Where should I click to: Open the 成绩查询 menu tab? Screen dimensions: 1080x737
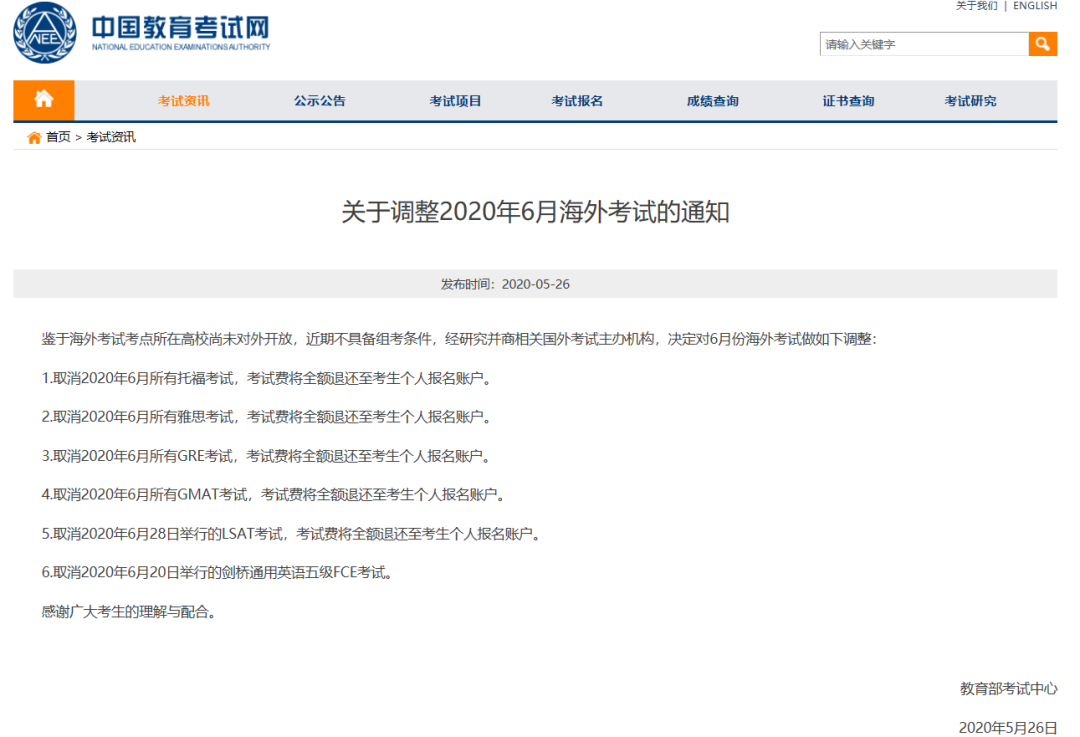point(713,101)
